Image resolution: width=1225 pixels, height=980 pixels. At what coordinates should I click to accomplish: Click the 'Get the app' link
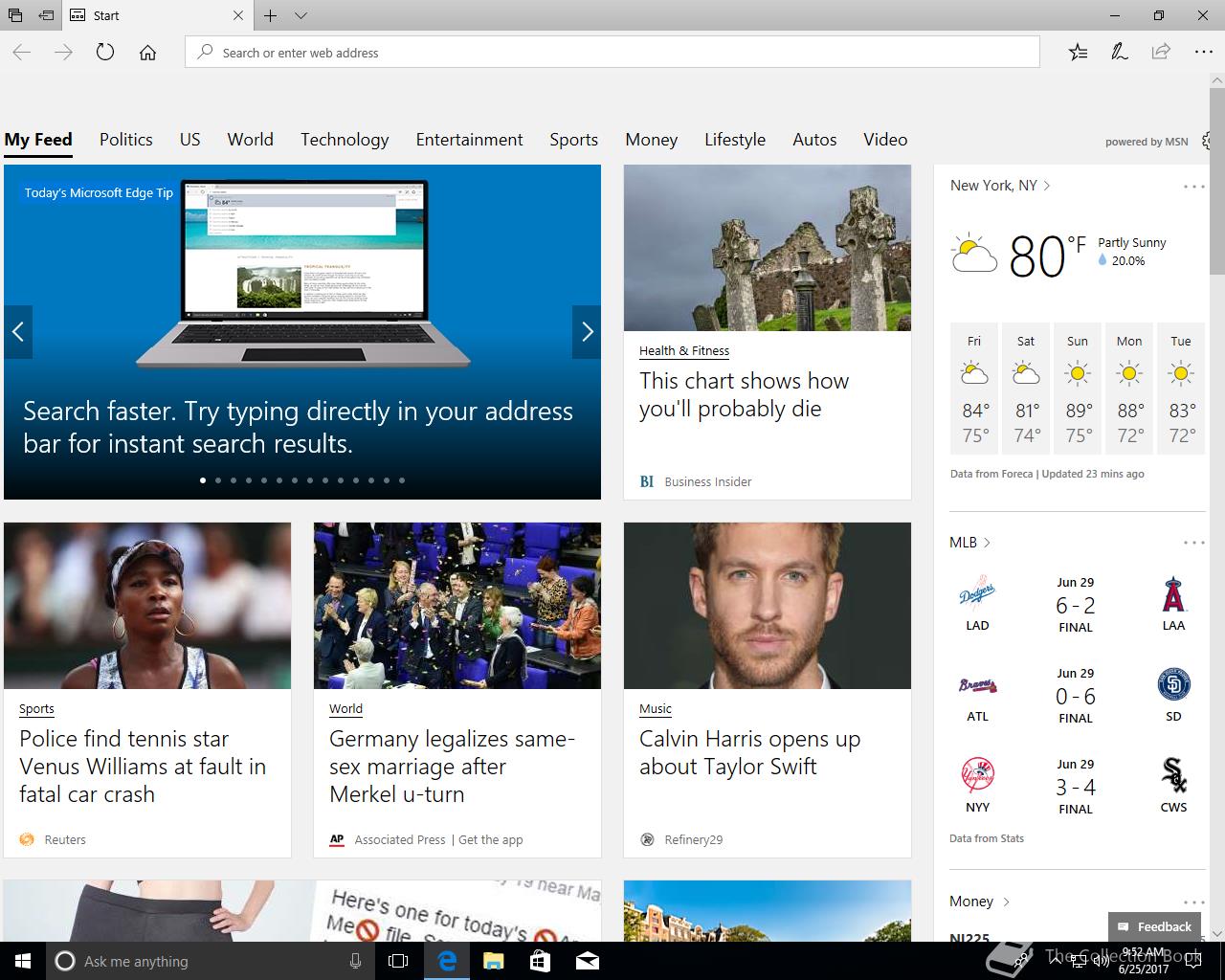coord(491,839)
